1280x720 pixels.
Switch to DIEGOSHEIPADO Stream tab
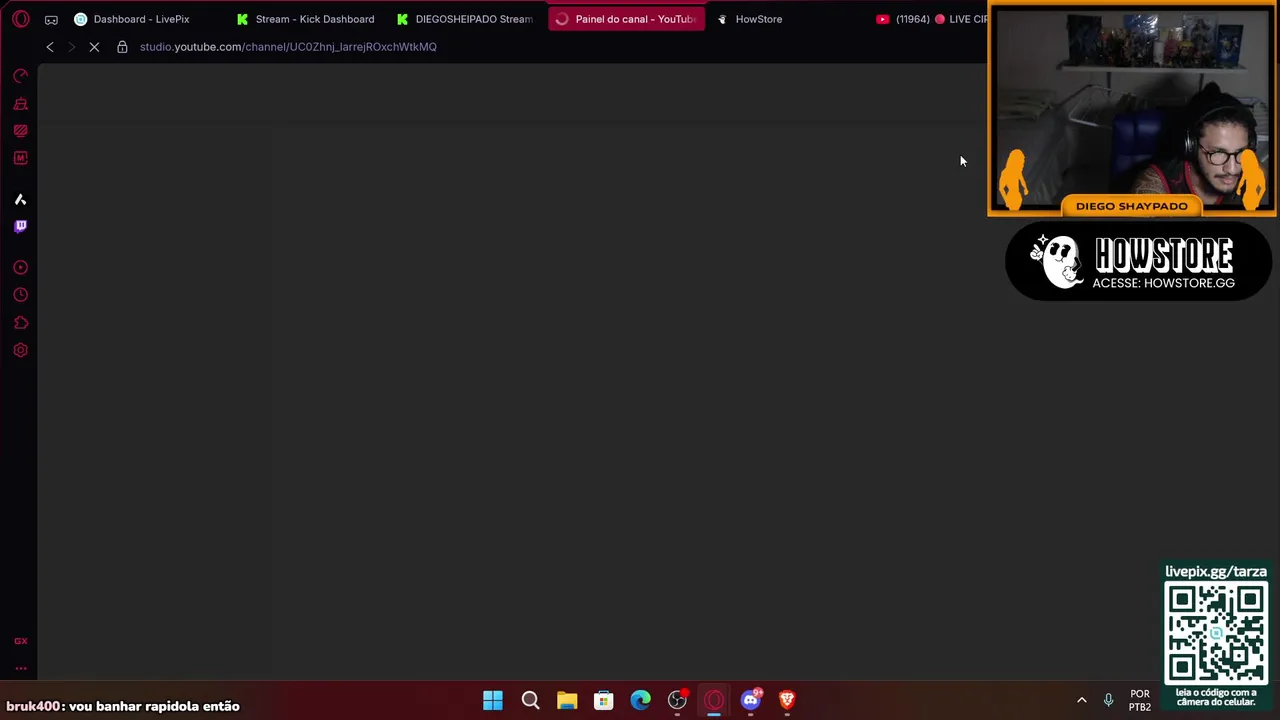(466, 19)
